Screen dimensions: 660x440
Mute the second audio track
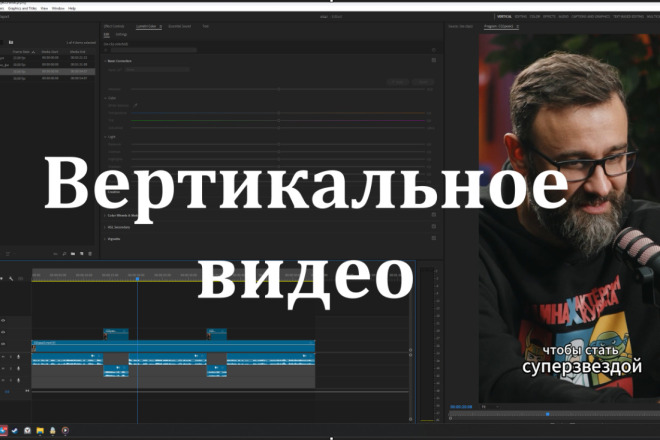coord(4,368)
